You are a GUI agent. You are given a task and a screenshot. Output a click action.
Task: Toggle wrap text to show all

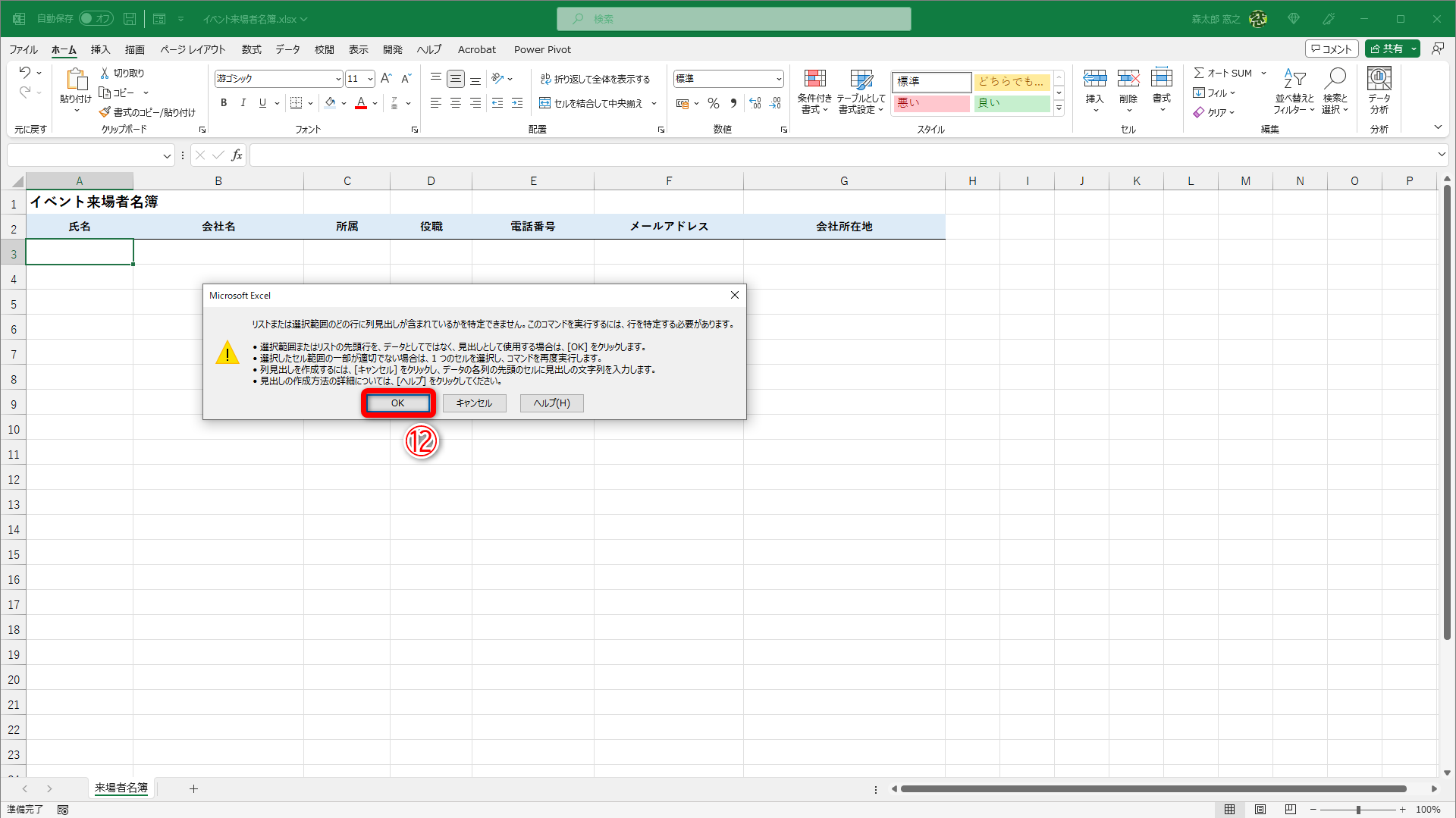[x=595, y=79]
